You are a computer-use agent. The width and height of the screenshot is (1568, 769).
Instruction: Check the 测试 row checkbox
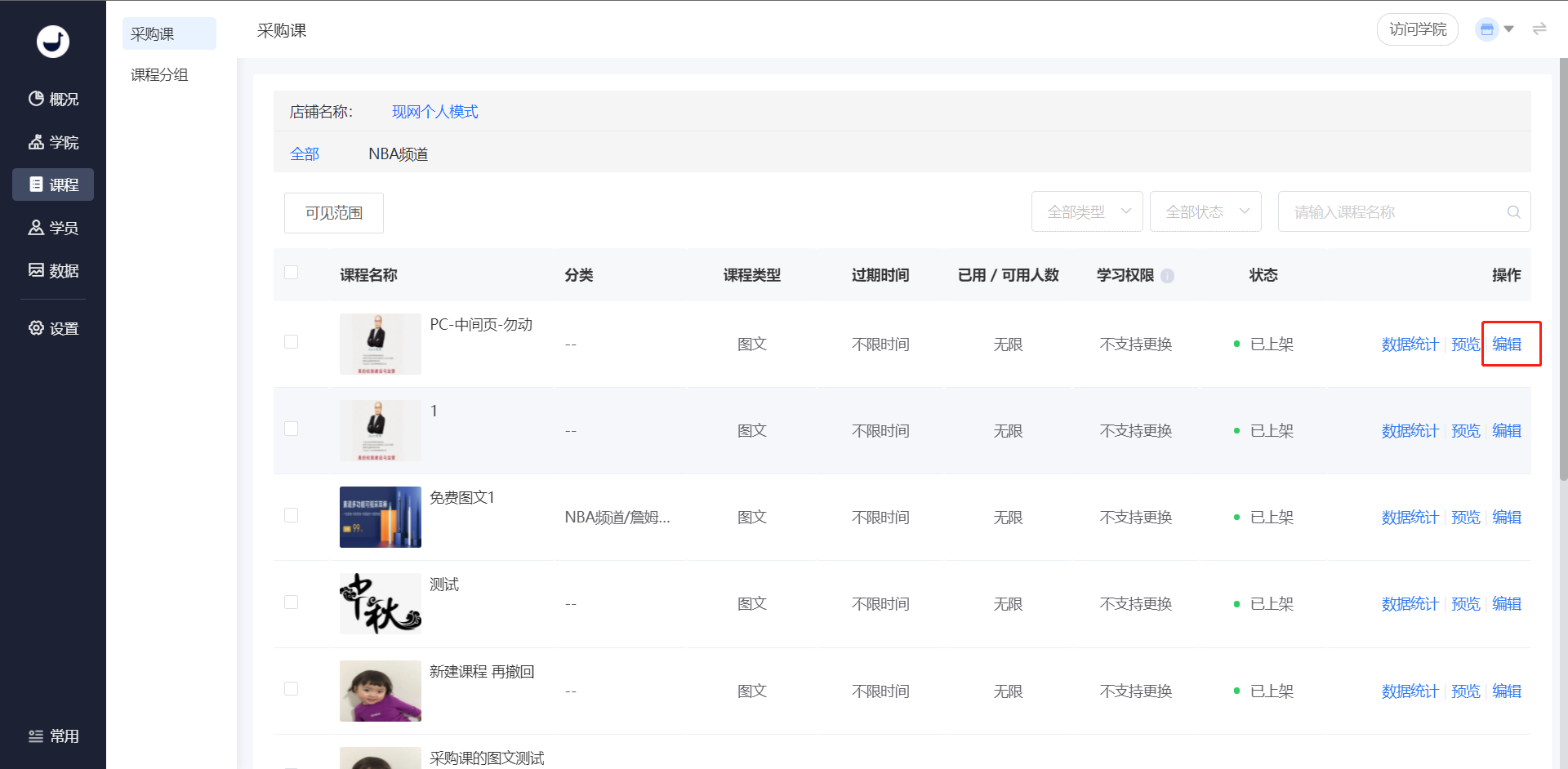click(x=291, y=602)
